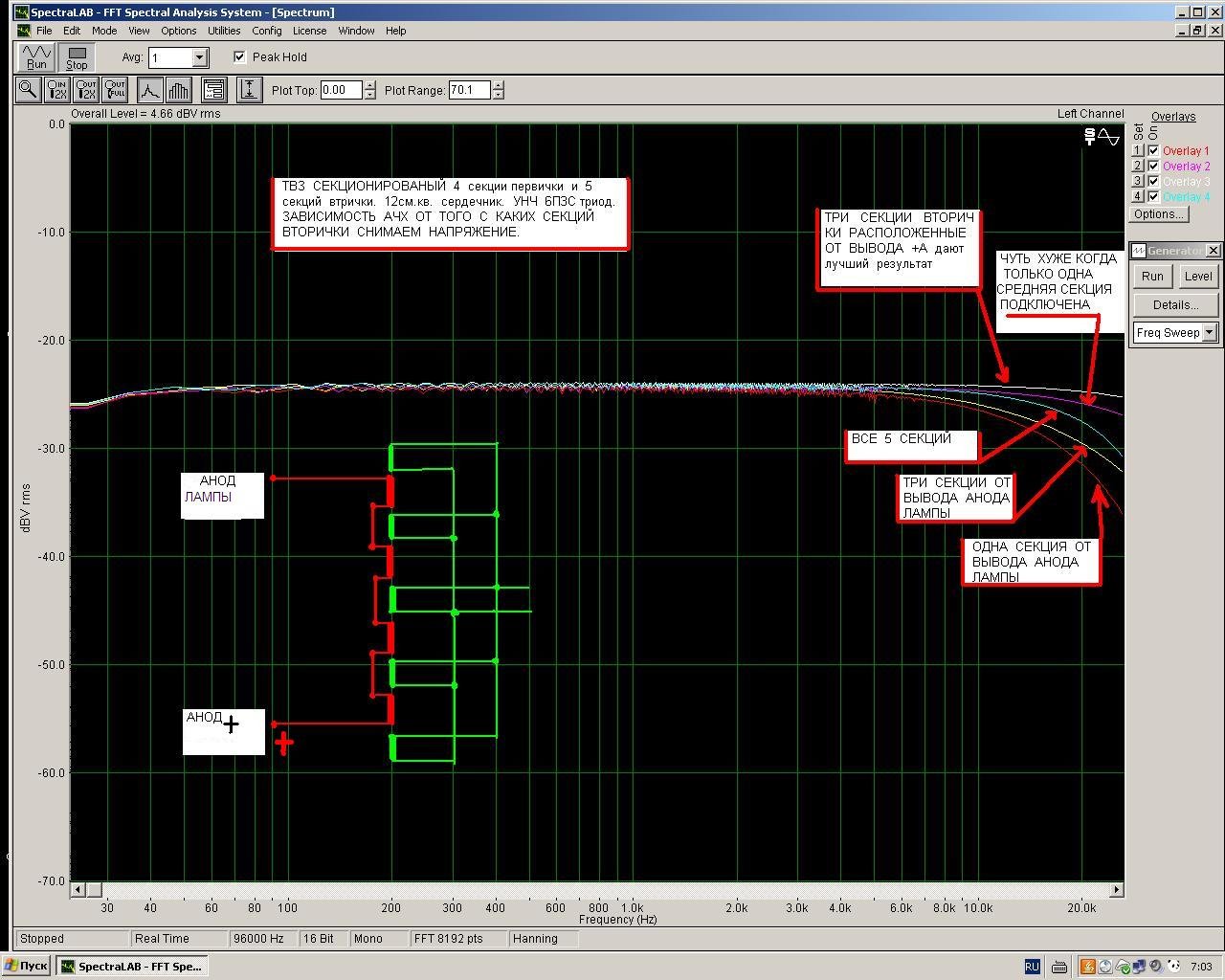Open the Avg count dropdown
Image resolution: width=1225 pixels, height=980 pixels.
pyautogui.click(x=199, y=57)
